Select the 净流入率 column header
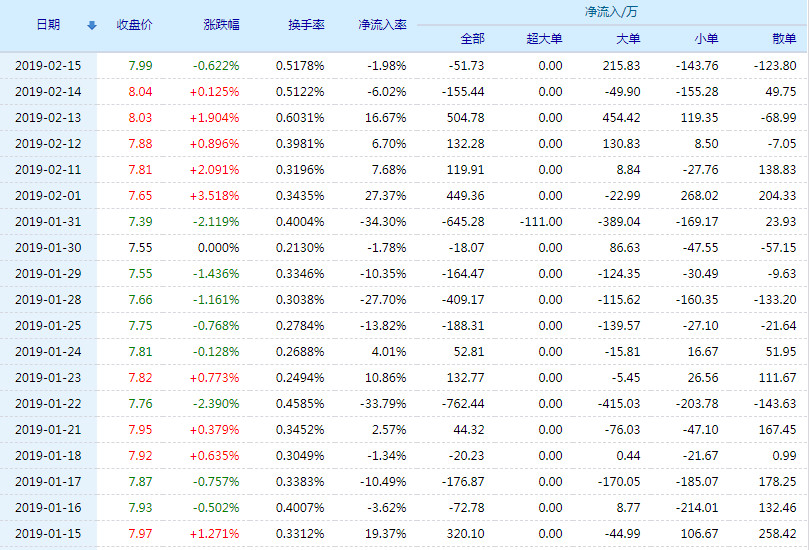The width and height of the screenshot is (812, 550). [382, 24]
